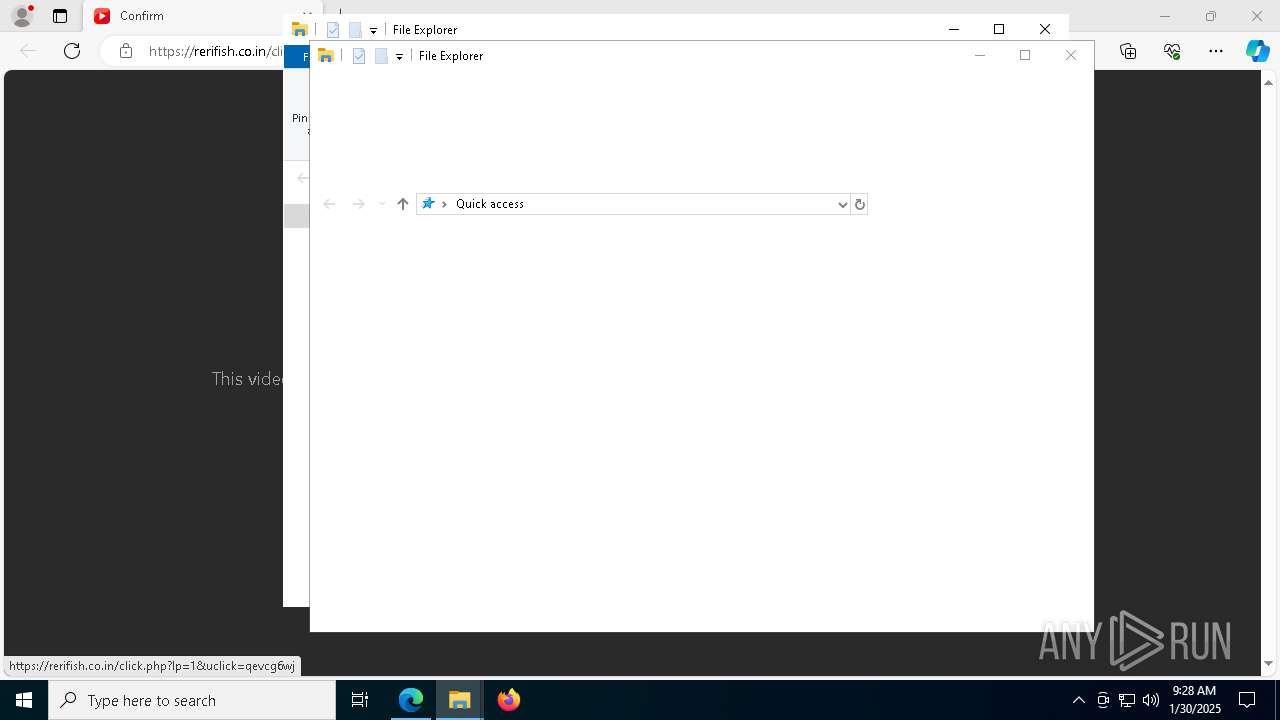Minimize the front File Explorer window
Screen dimensions: 1280x720
(980, 56)
